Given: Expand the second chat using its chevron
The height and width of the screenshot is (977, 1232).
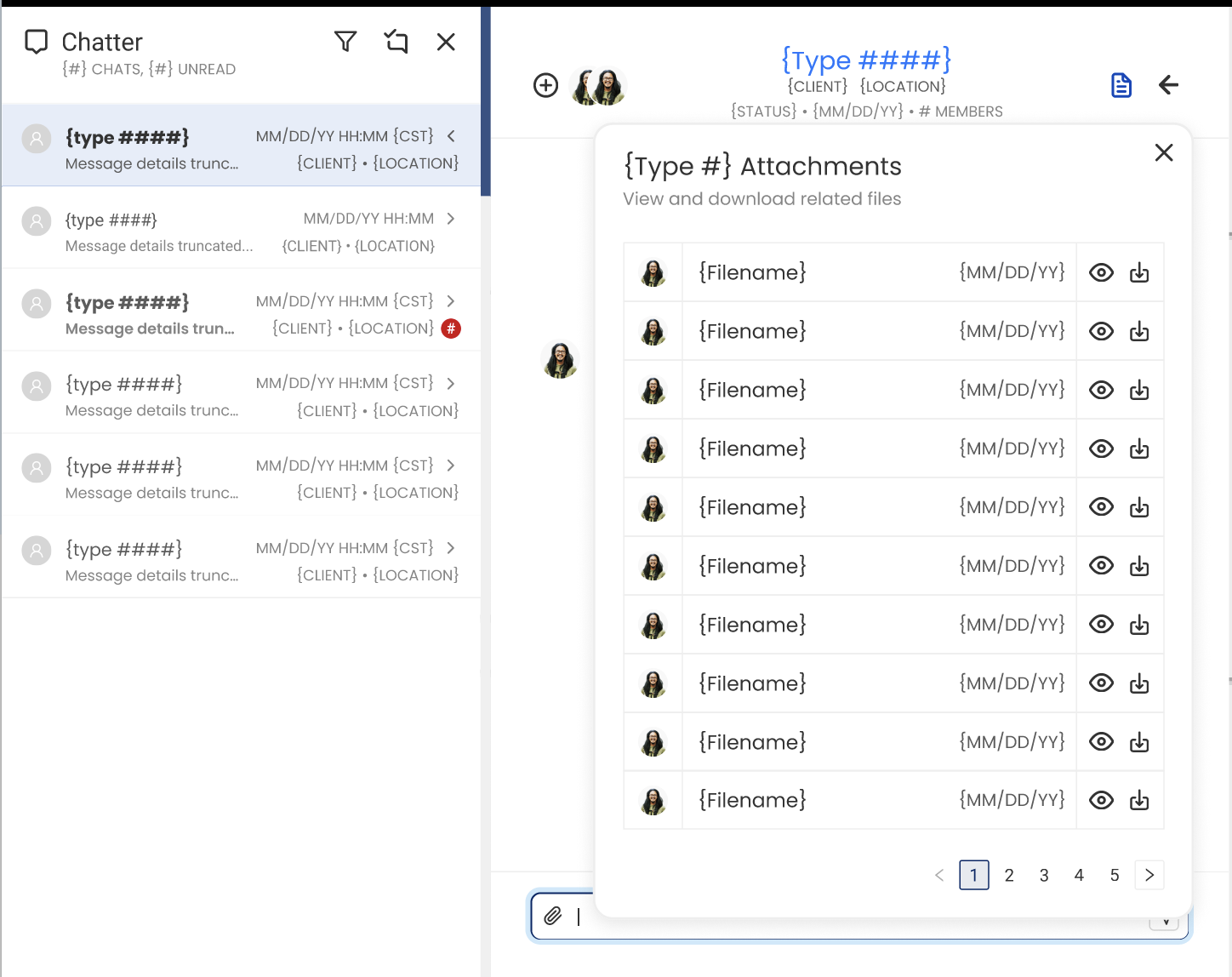Looking at the screenshot, I should [451, 220].
